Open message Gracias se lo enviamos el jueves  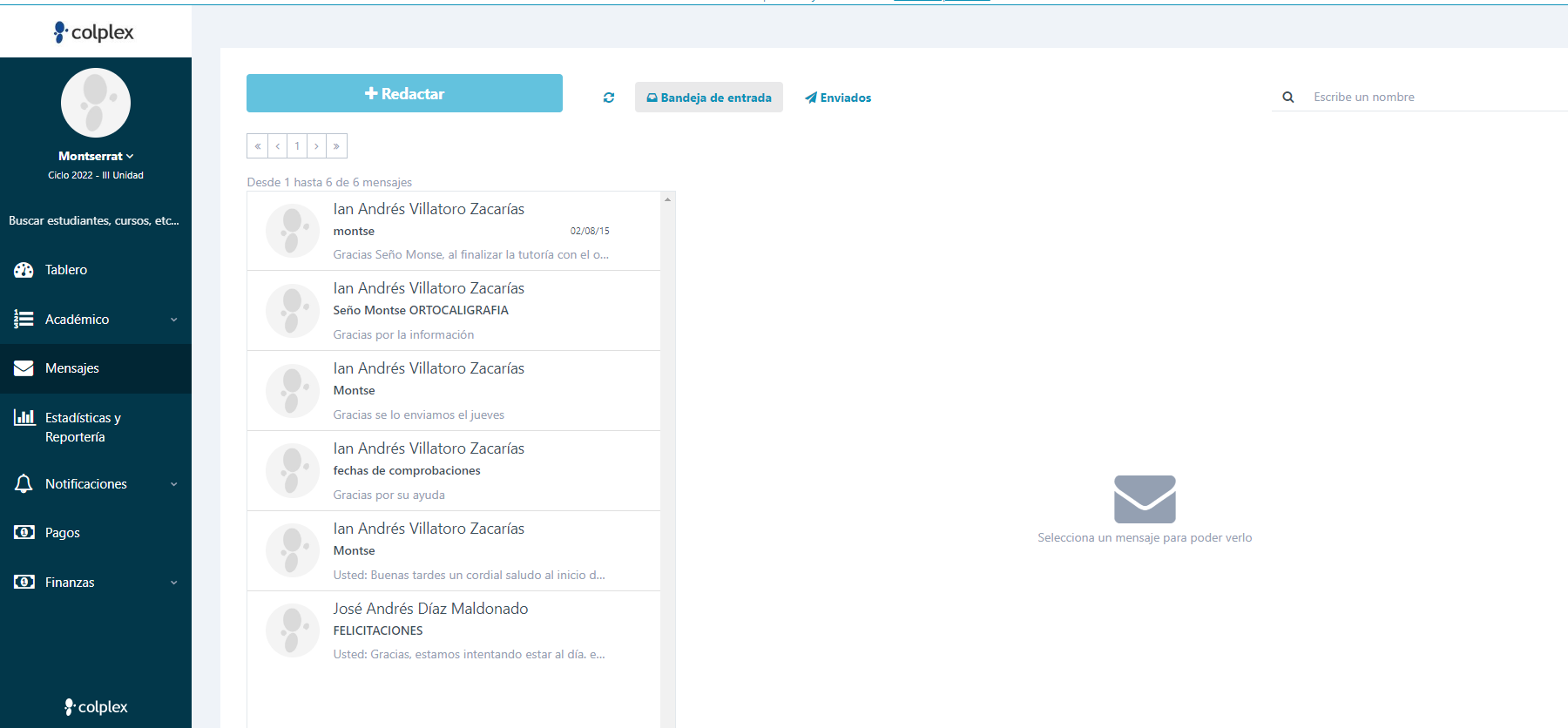[454, 391]
